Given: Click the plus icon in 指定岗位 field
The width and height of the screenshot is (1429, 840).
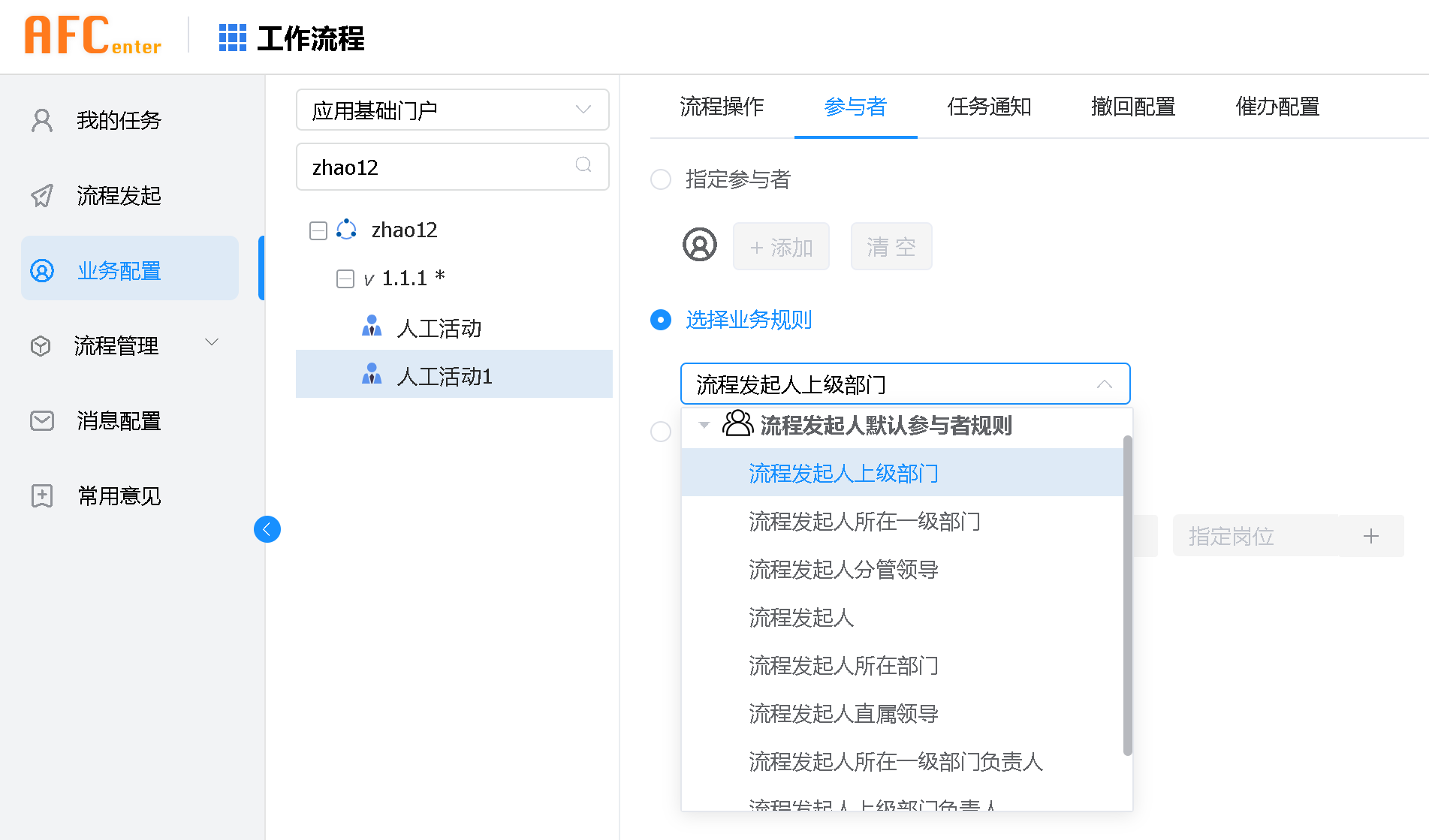Looking at the screenshot, I should (x=1371, y=536).
